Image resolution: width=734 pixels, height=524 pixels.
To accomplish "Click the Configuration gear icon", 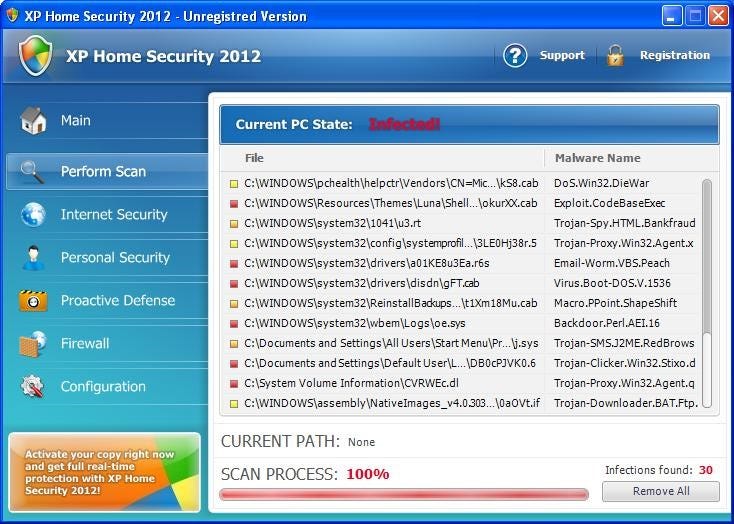I will (x=32, y=386).
